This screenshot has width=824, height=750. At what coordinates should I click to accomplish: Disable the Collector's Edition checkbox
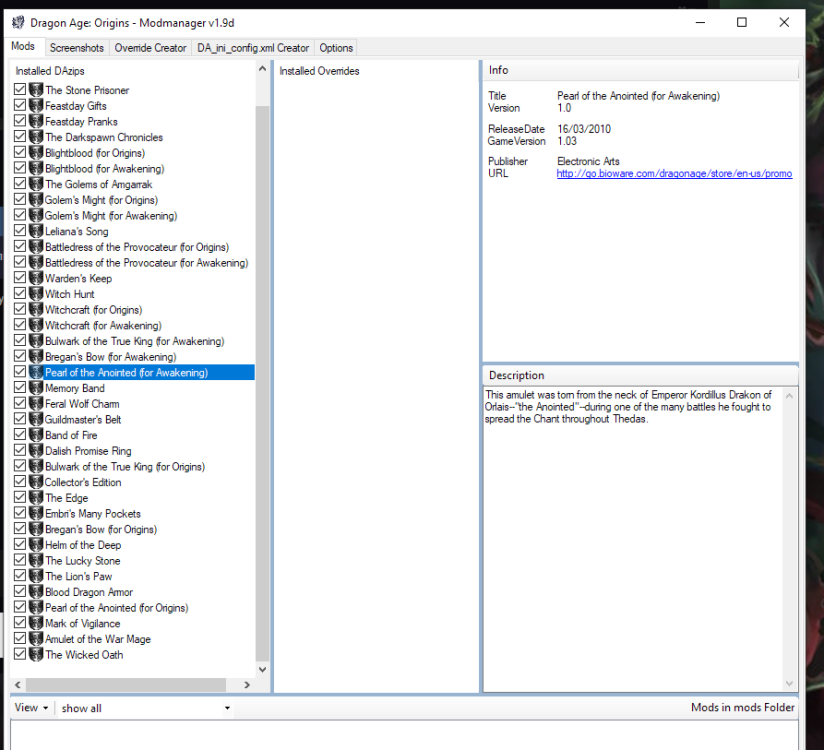tap(20, 482)
